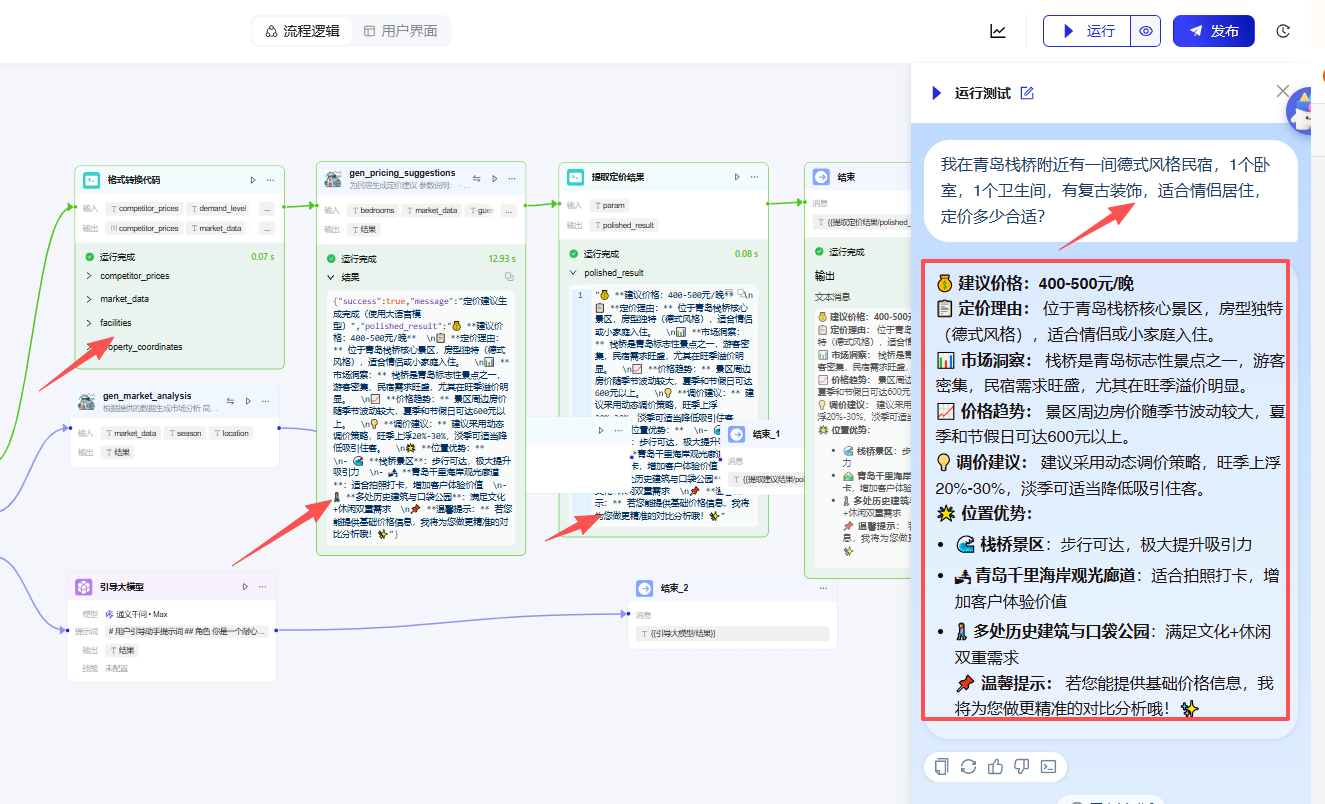Dislike the chat response with thumbs down
Image resolution: width=1325 pixels, height=804 pixels.
pos(1022,767)
